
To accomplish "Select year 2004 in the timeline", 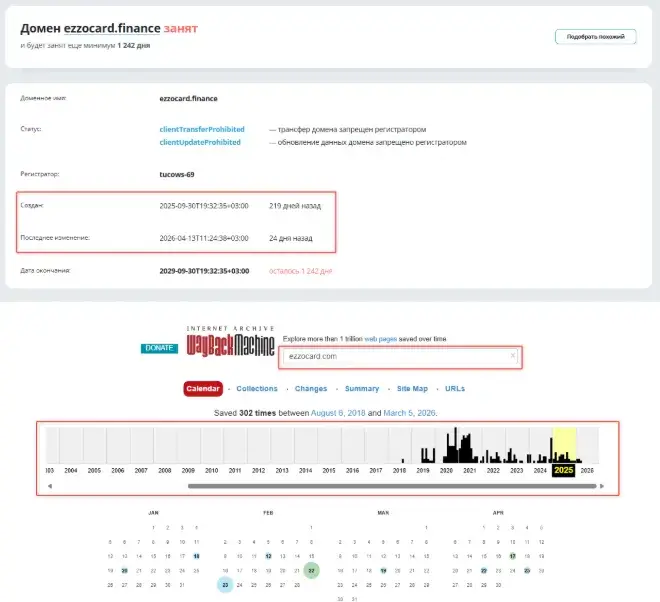I will pyautogui.click(x=71, y=470).
